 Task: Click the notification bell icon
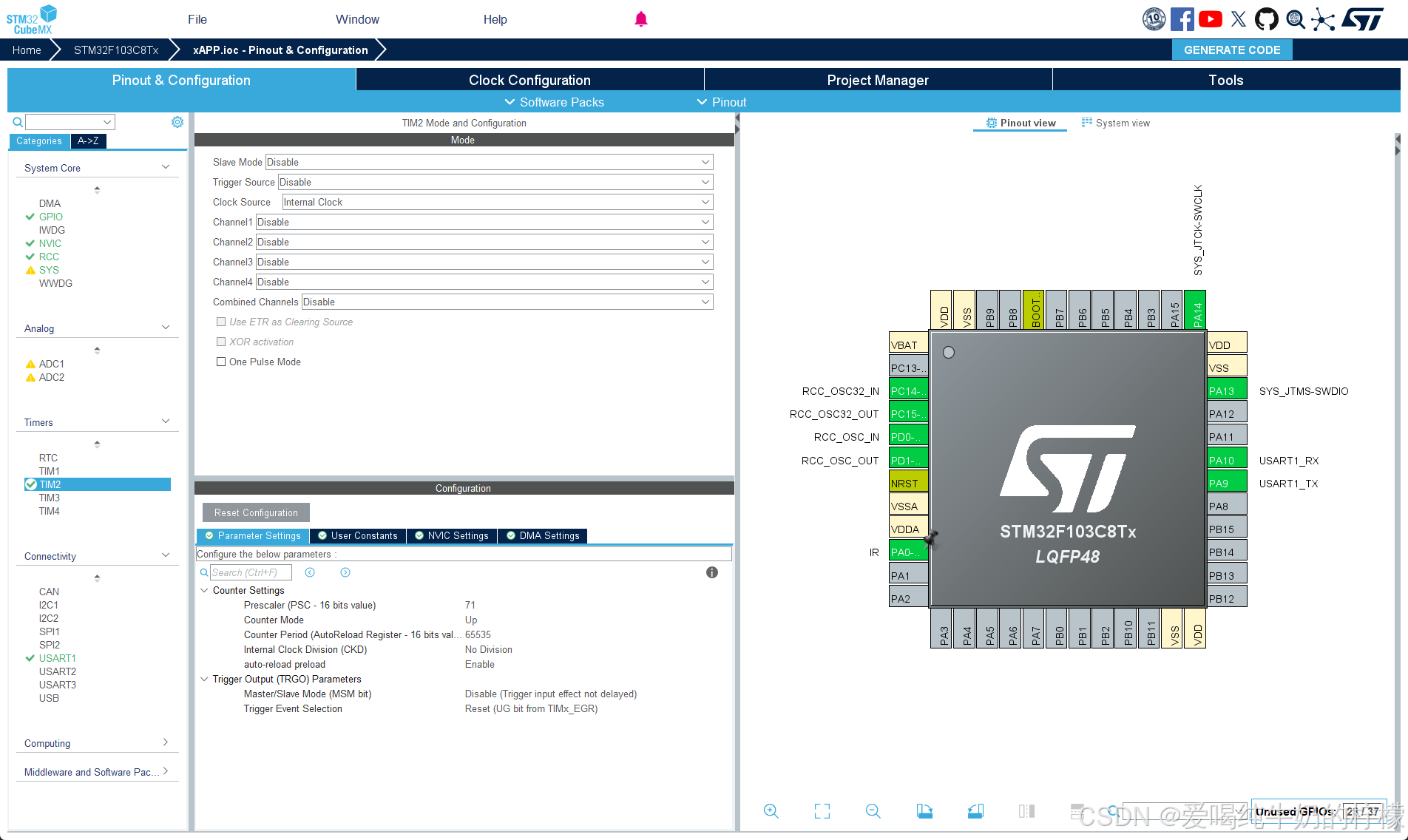pos(641,19)
